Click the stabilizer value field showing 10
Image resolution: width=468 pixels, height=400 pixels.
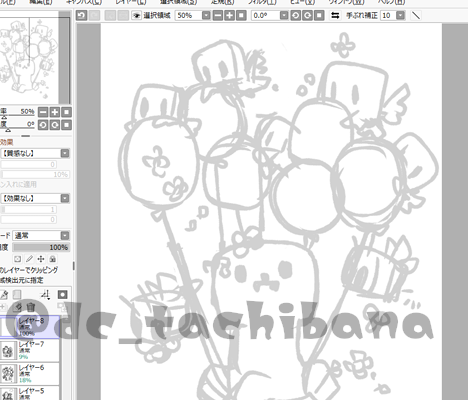tap(388, 15)
